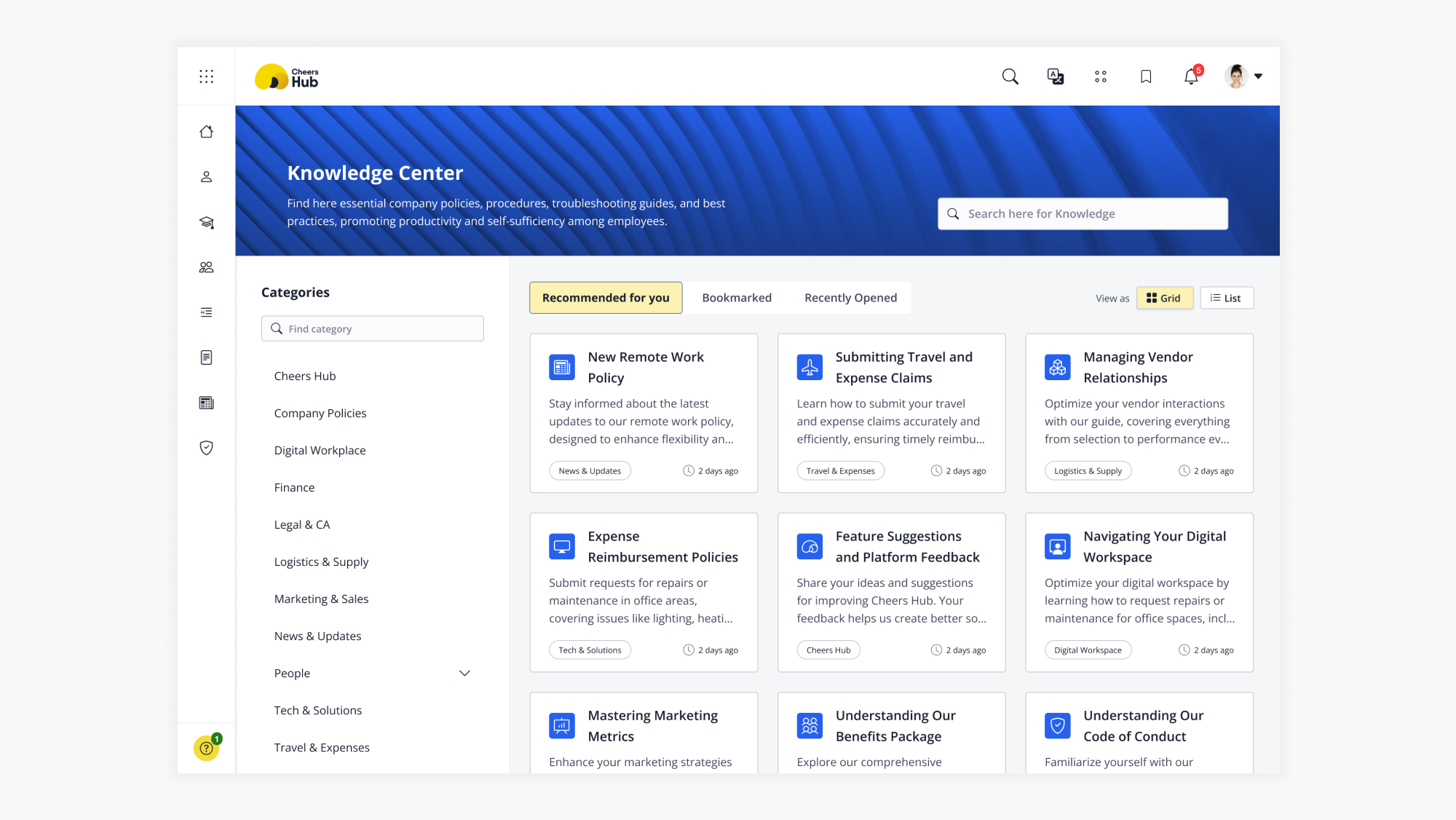Switch view to Grid
The height and width of the screenshot is (820, 1456).
click(x=1164, y=298)
